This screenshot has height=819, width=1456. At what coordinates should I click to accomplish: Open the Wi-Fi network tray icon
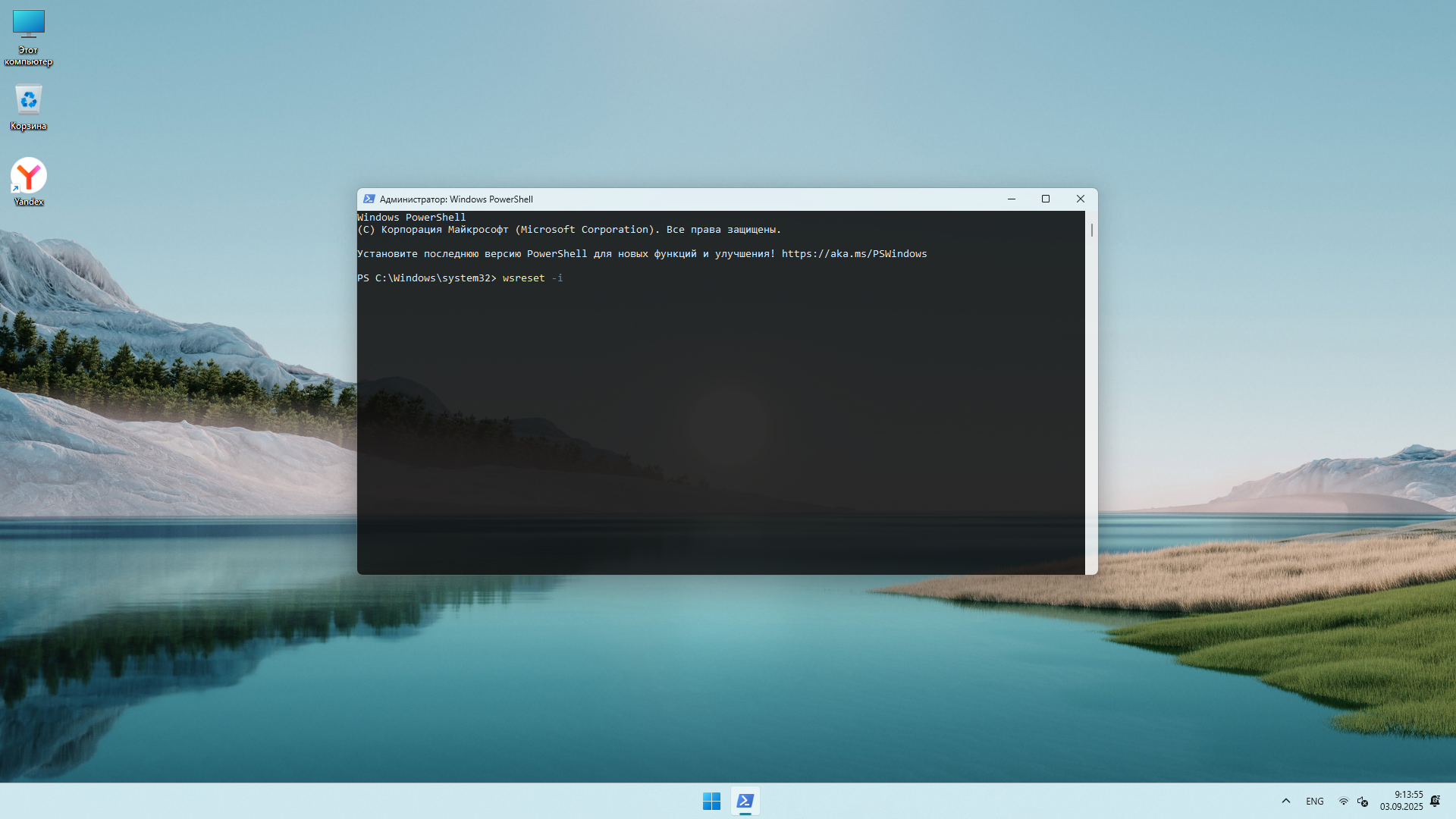(x=1343, y=802)
